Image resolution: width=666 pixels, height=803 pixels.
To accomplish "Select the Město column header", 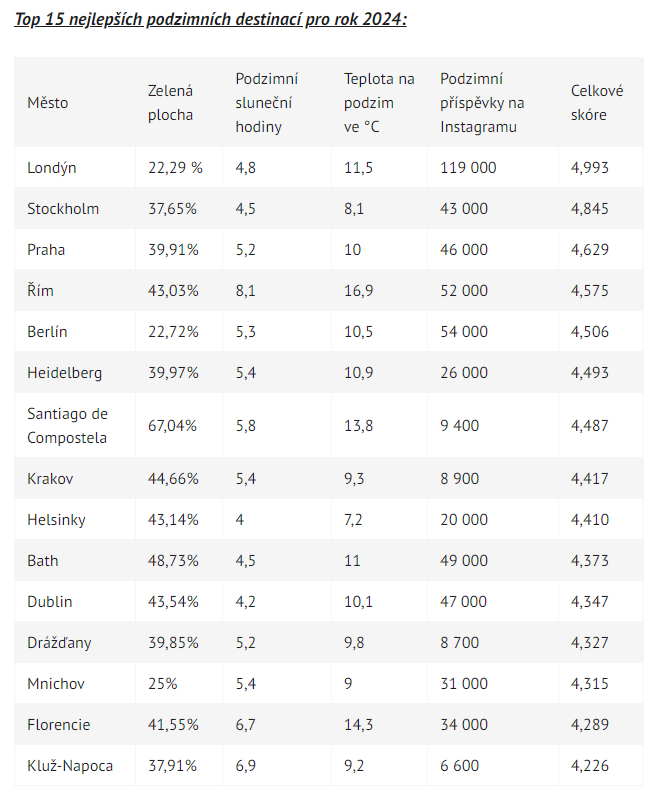I will [x=48, y=103].
